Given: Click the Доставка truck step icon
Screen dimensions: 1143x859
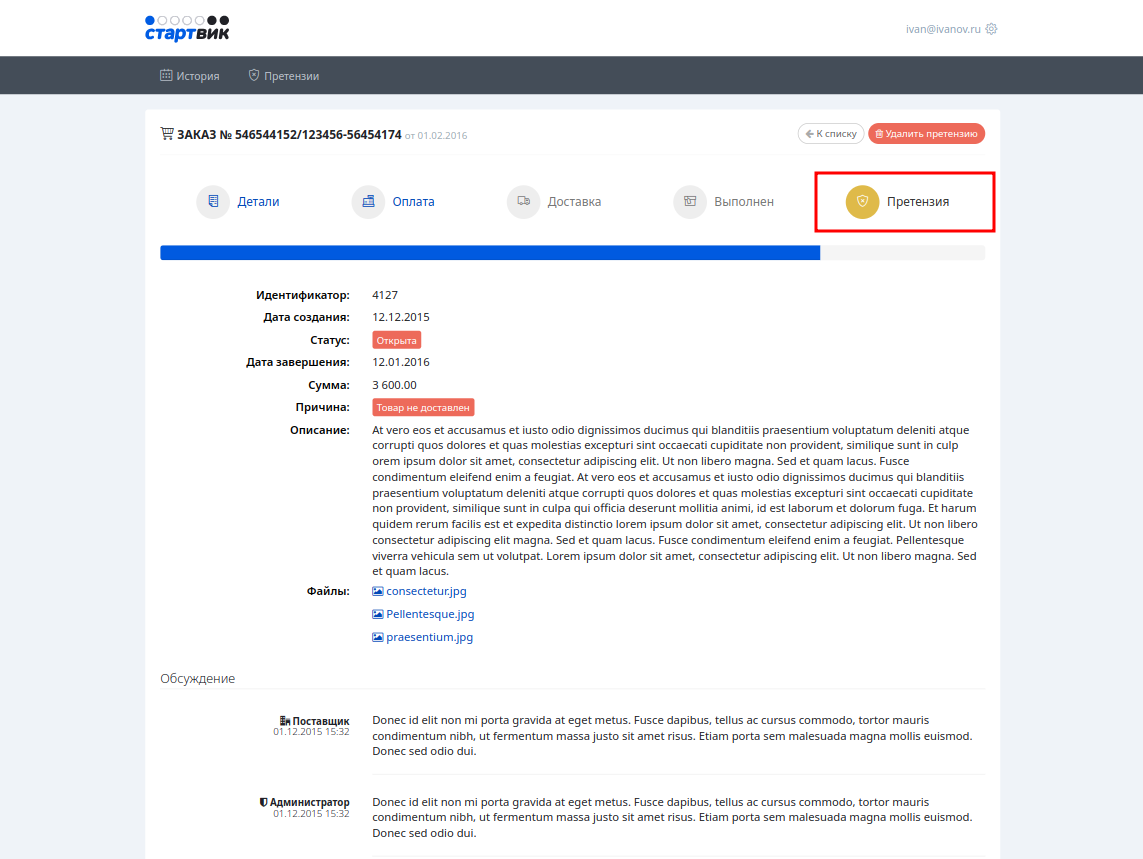Looking at the screenshot, I should [x=523, y=201].
